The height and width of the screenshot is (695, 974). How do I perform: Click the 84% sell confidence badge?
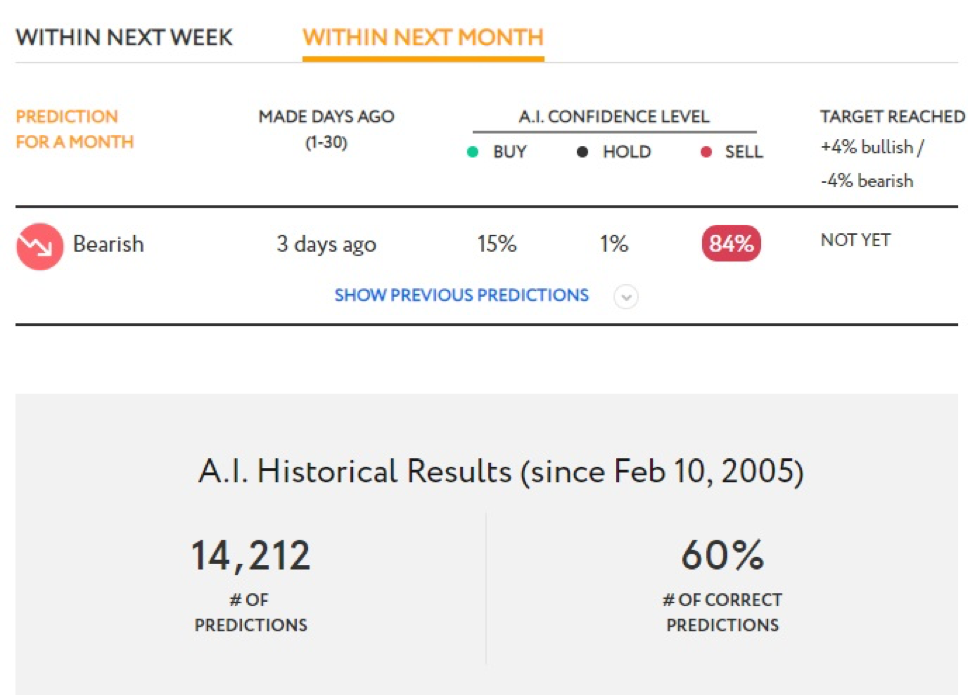[731, 243]
